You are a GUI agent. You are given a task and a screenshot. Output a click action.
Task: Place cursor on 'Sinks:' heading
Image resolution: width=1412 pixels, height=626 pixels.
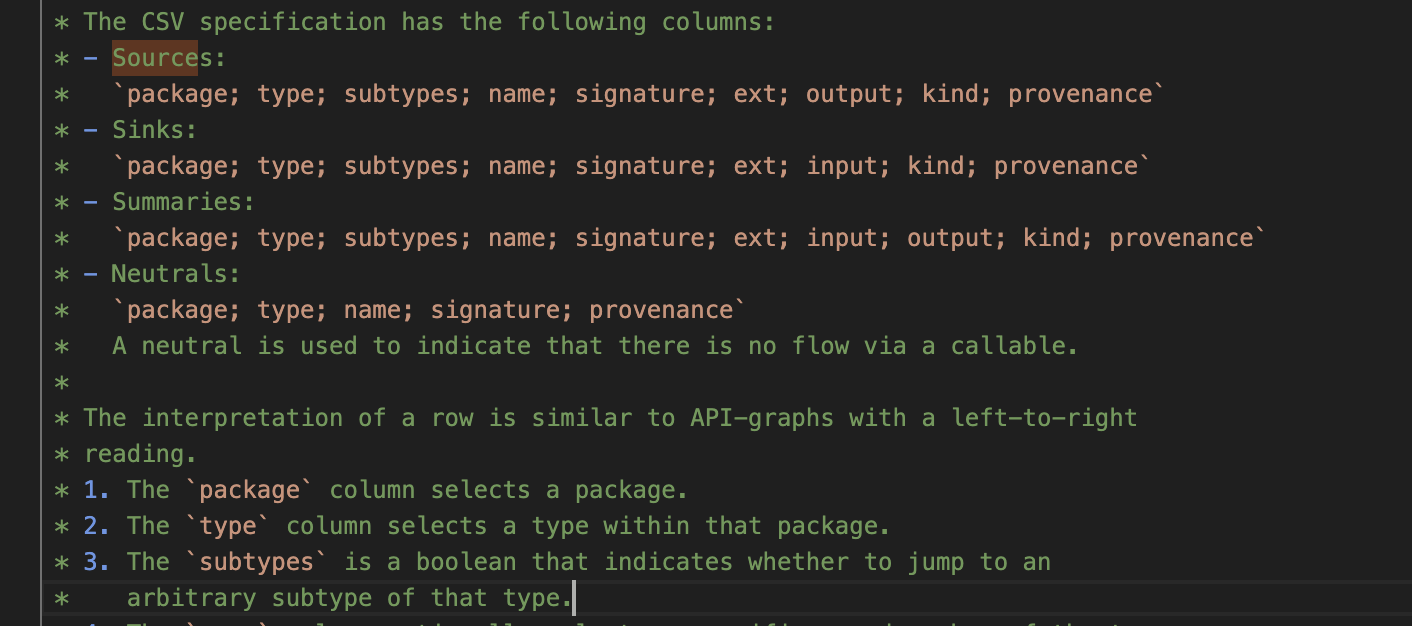tap(155, 130)
